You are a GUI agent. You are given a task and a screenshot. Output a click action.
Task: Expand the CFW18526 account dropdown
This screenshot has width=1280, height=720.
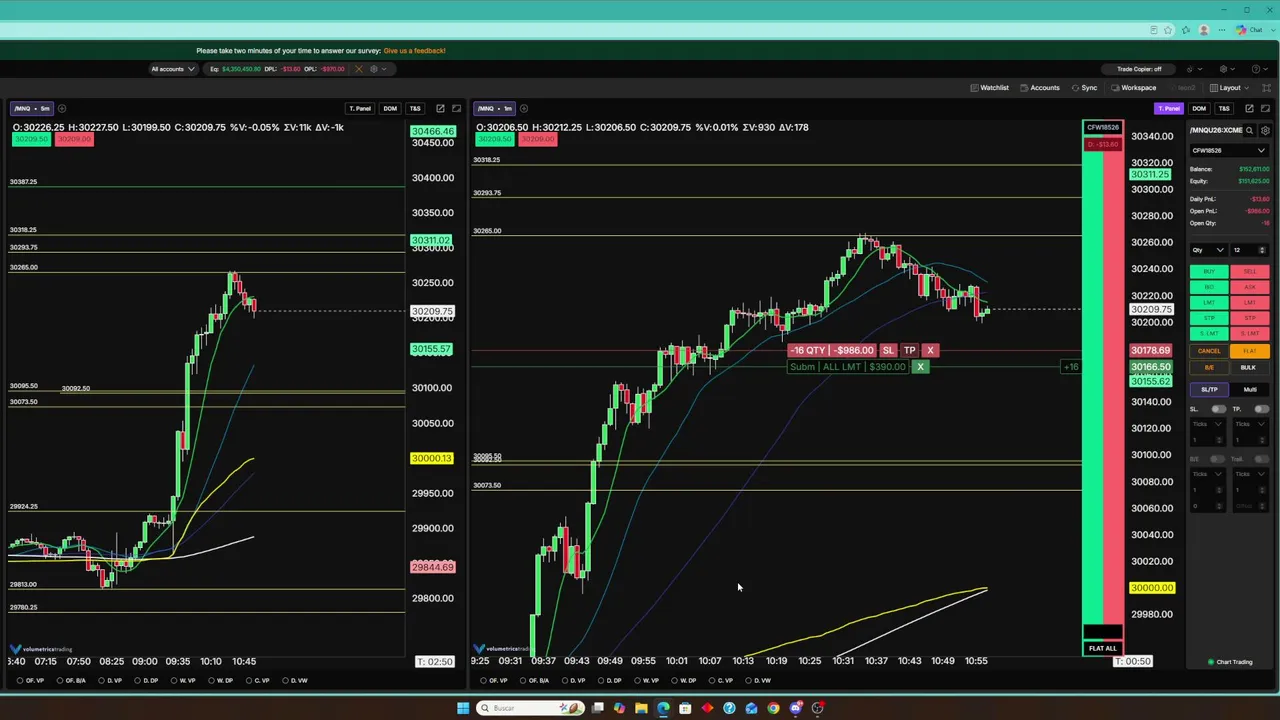point(1229,151)
